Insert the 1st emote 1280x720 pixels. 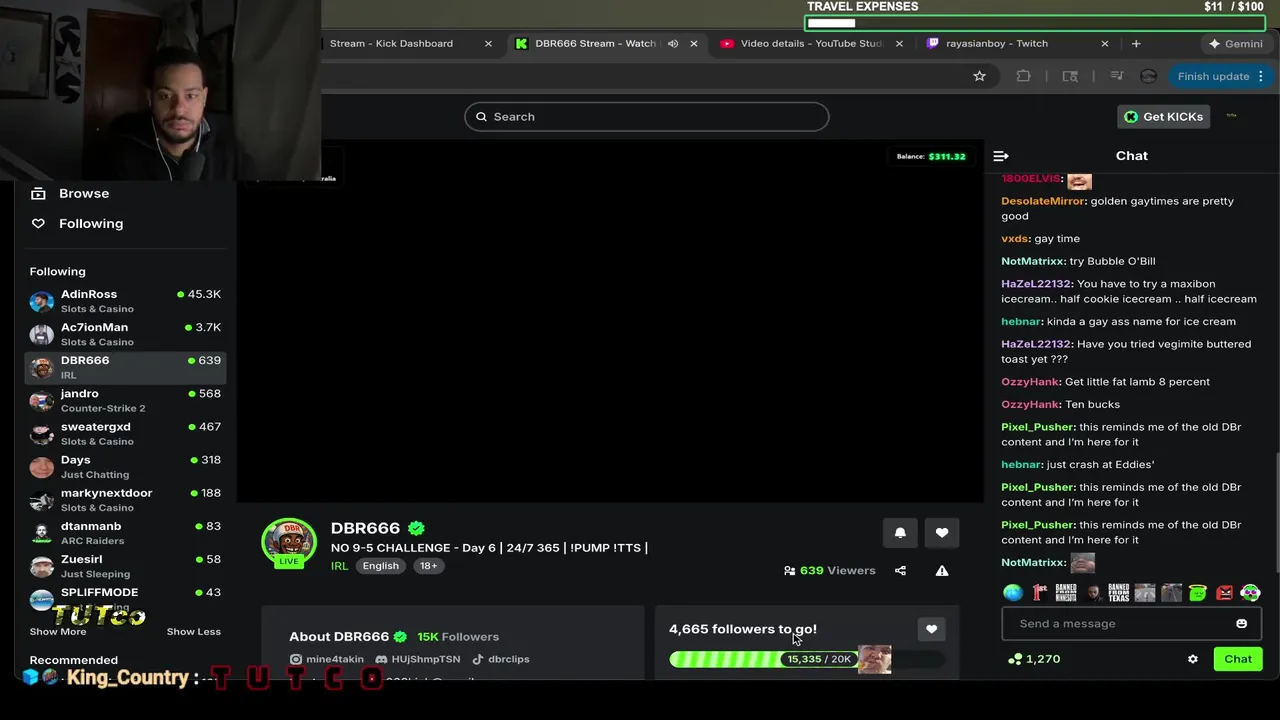coord(1039,593)
